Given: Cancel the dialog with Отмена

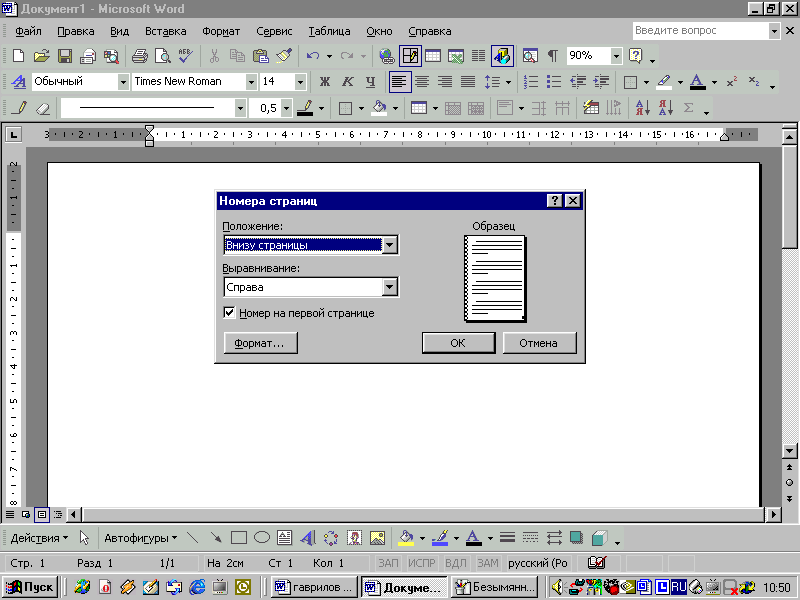Looking at the screenshot, I should (539, 343).
